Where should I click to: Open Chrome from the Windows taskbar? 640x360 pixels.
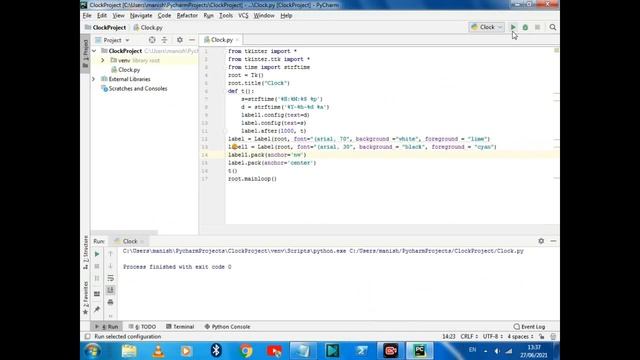pos(246,351)
